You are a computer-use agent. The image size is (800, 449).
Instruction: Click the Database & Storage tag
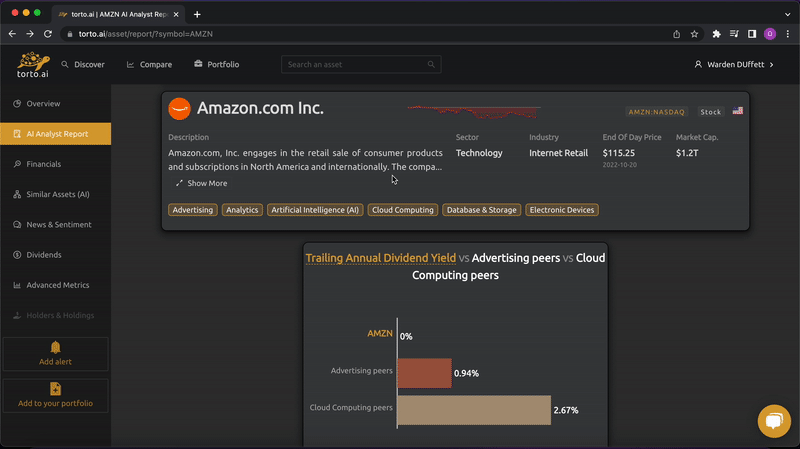482,210
